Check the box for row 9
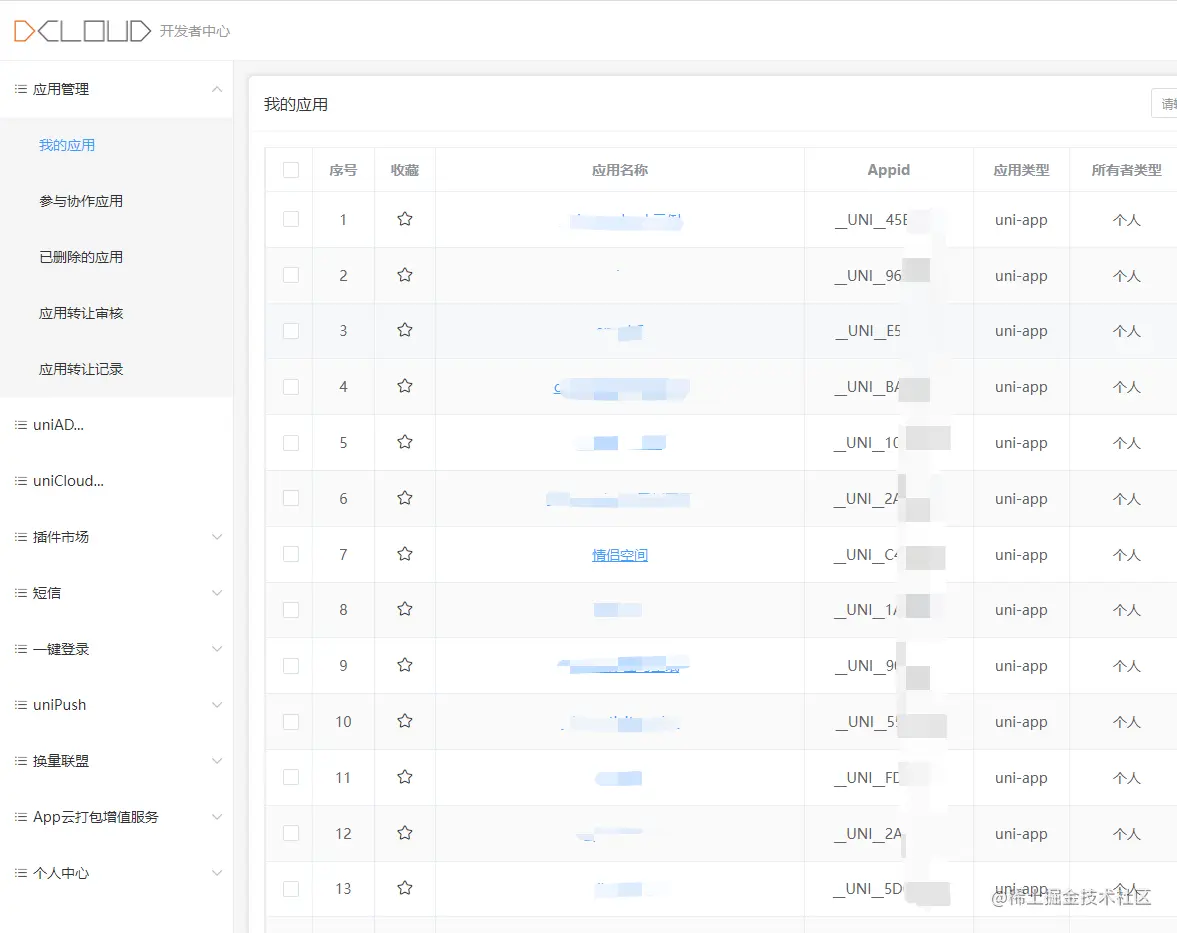Image resolution: width=1177 pixels, height=933 pixels. 291,666
